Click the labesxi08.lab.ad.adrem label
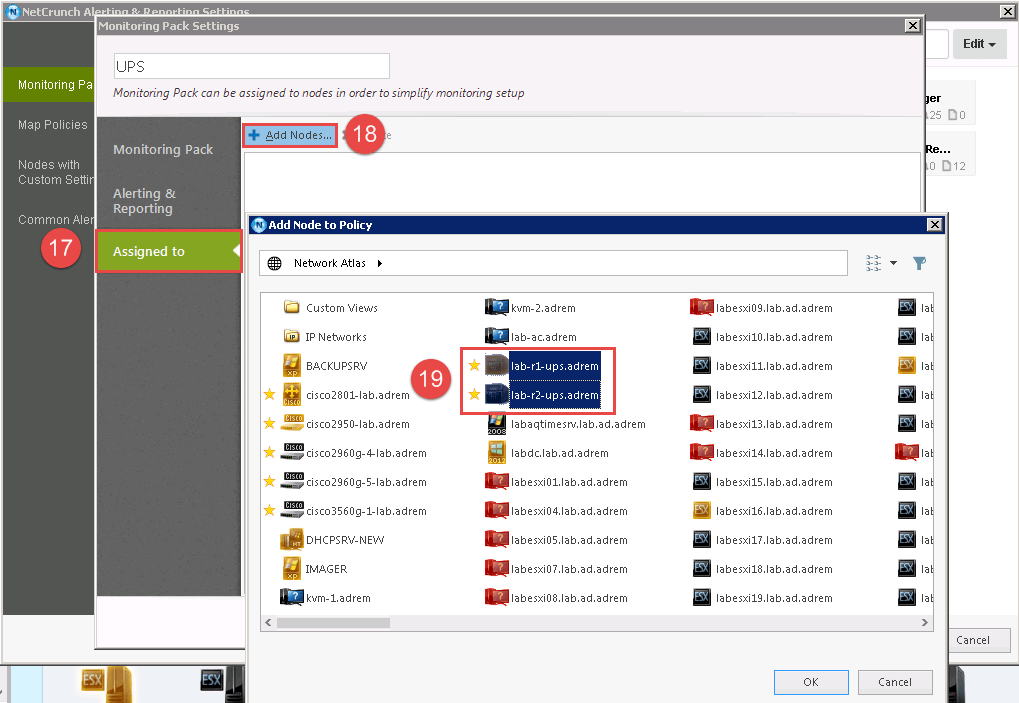Screen dimensions: 1019x703 click(x=569, y=598)
